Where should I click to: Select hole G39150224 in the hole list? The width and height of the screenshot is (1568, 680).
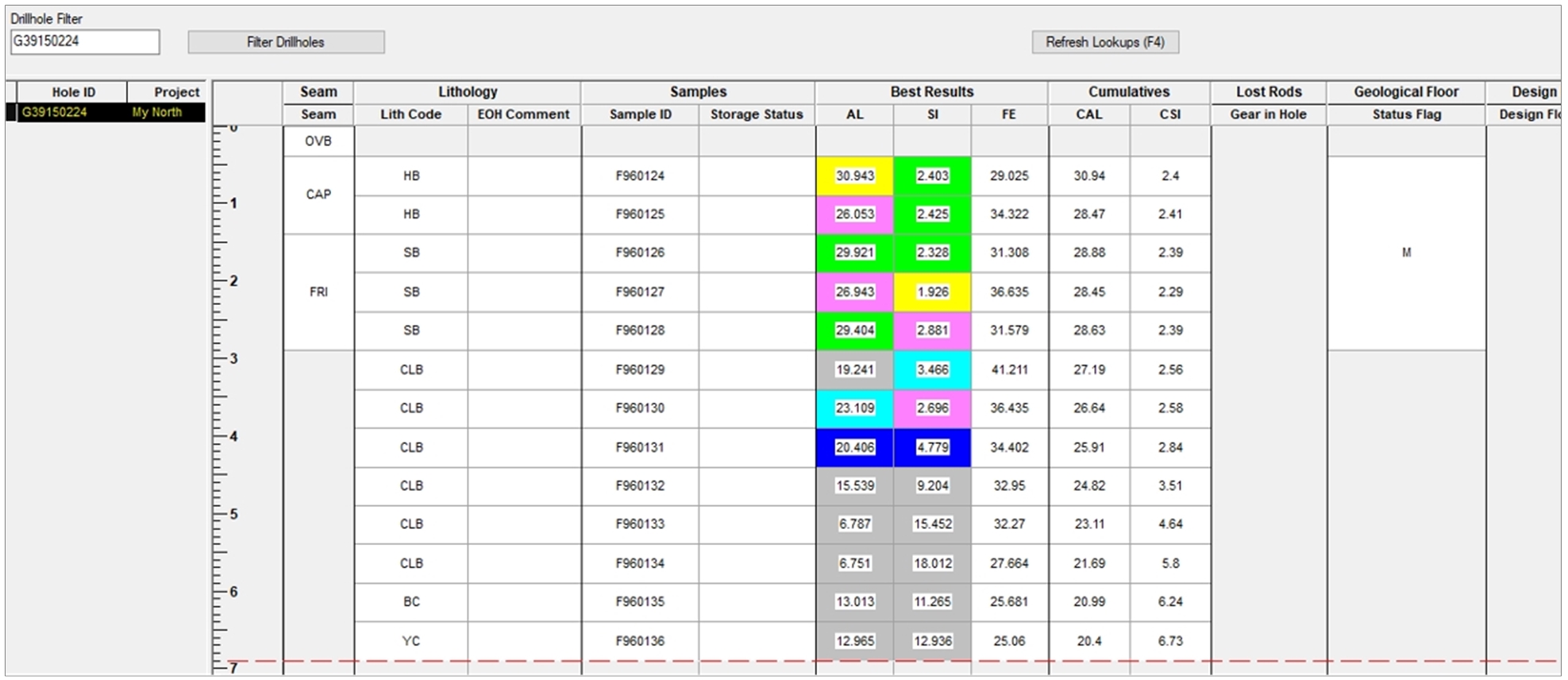coord(54,112)
